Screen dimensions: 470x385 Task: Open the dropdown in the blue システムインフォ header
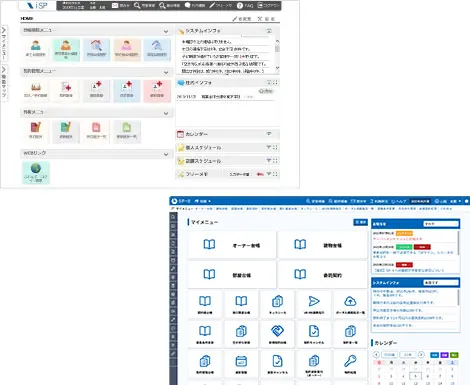pos(441,283)
